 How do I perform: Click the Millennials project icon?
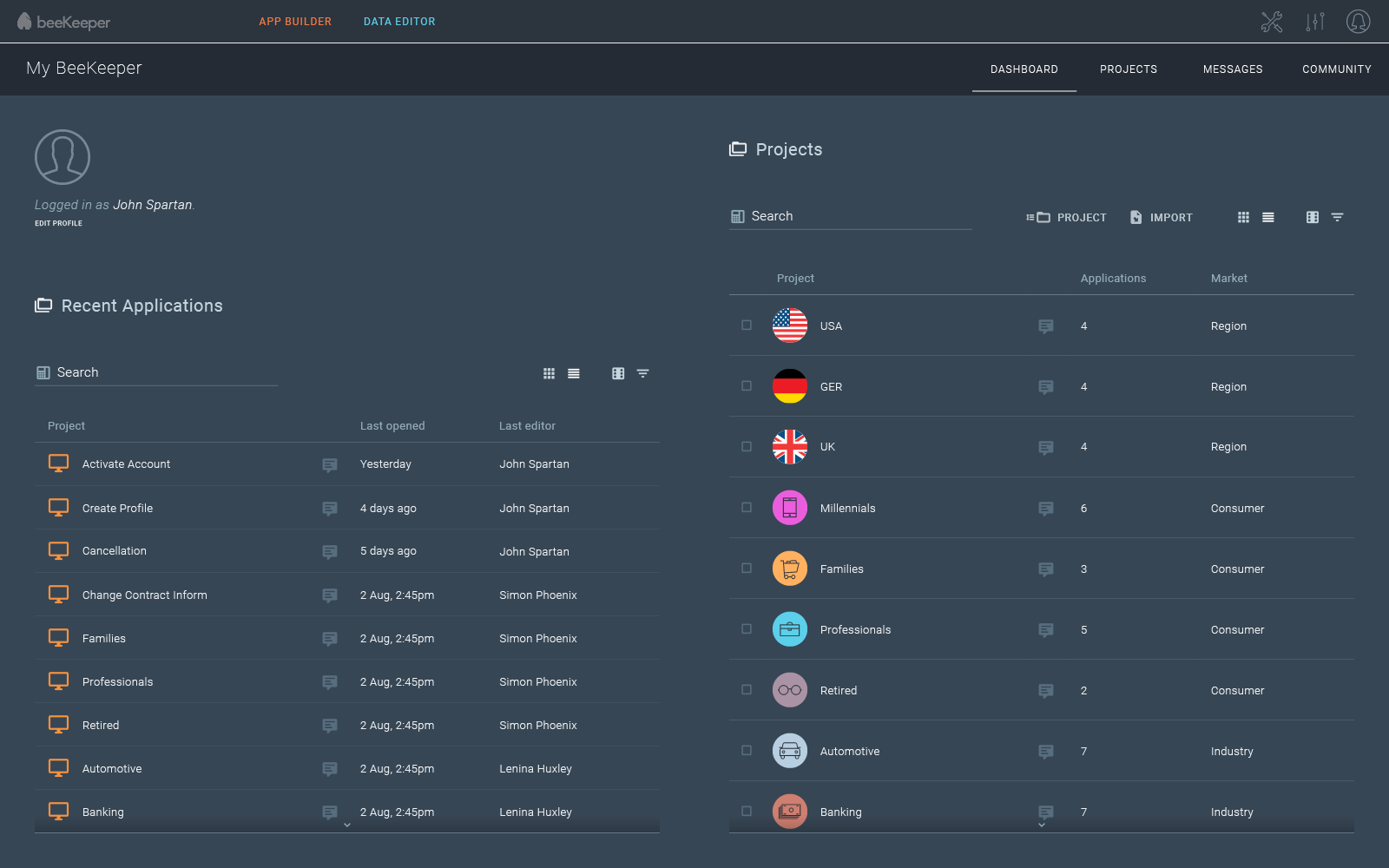pyautogui.click(x=789, y=508)
